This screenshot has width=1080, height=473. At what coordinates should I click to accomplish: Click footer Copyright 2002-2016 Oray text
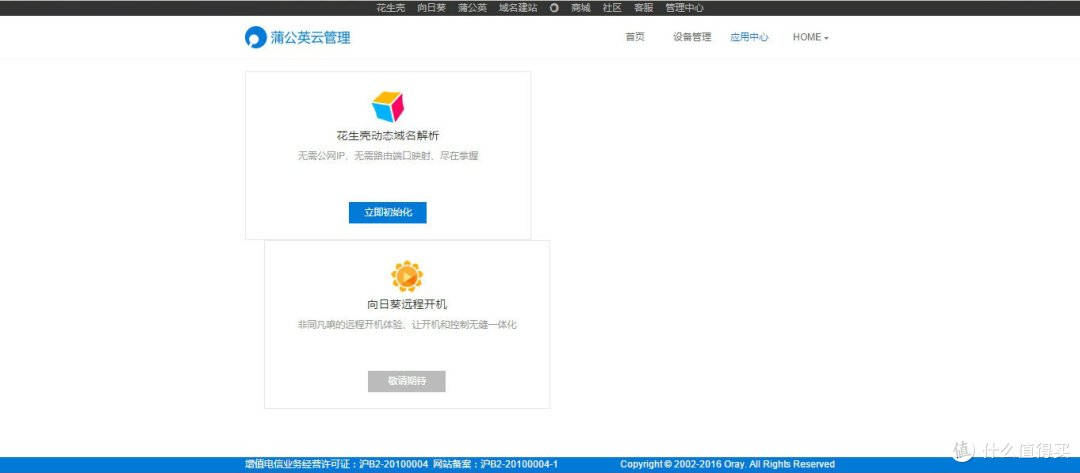point(727,465)
